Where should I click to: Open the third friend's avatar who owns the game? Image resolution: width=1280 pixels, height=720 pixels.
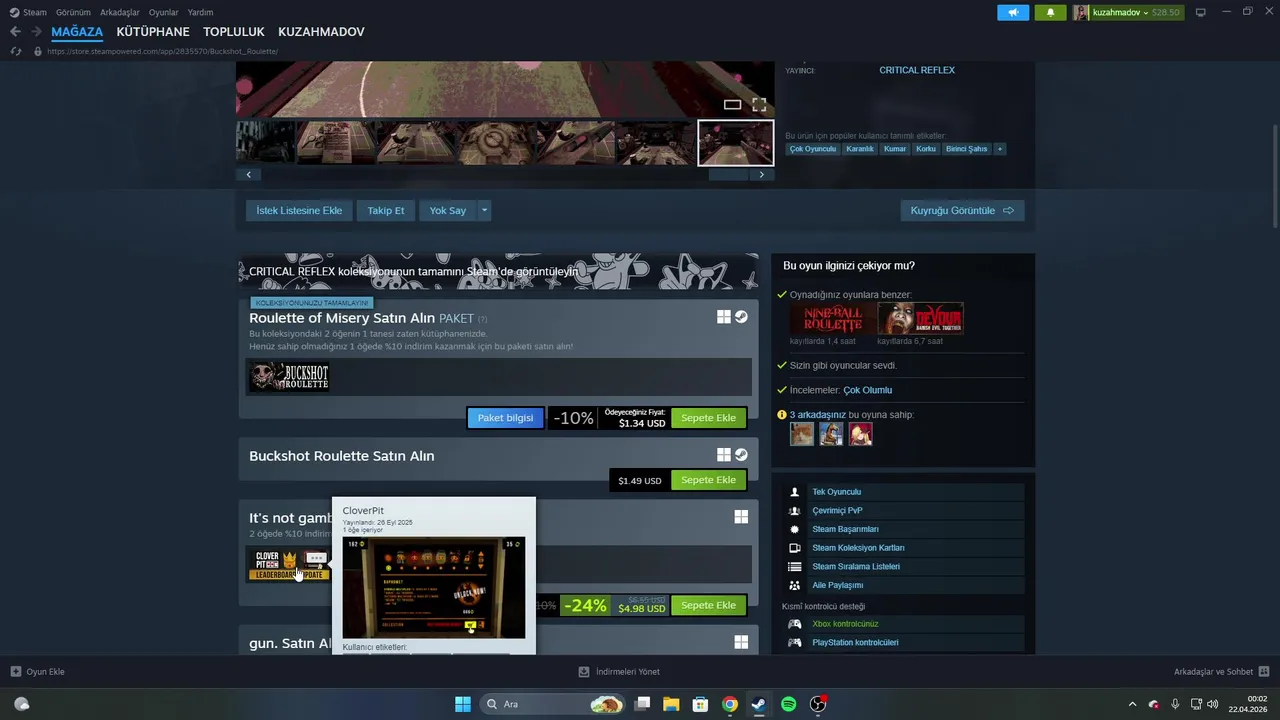pyautogui.click(x=860, y=433)
